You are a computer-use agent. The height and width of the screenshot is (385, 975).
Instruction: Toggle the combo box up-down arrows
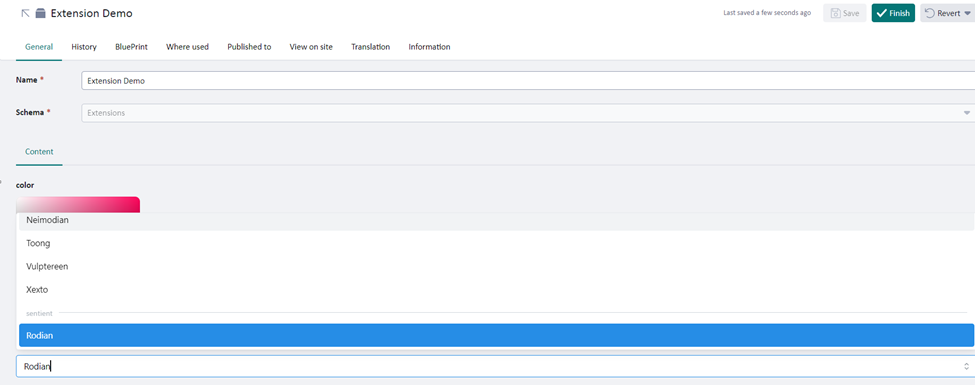[966, 366]
